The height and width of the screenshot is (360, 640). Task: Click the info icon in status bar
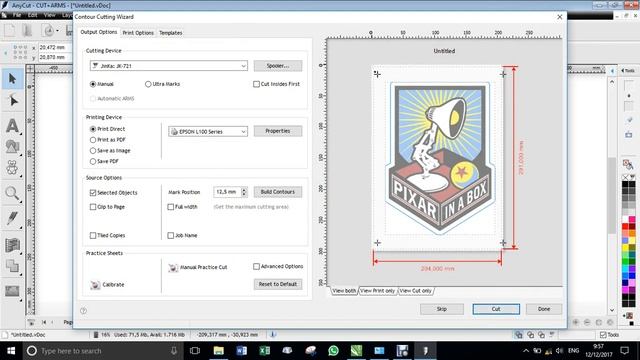(x=273, y=335)
